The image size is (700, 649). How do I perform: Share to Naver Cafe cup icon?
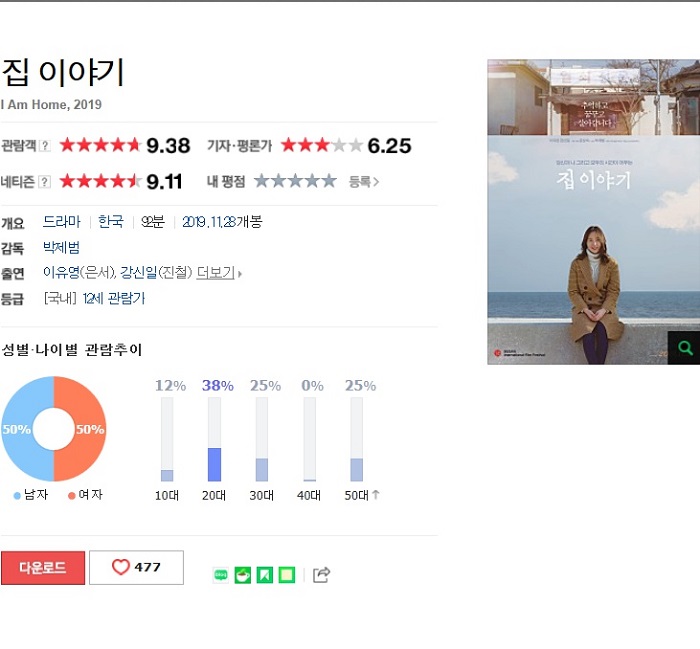tap(242, 575)
